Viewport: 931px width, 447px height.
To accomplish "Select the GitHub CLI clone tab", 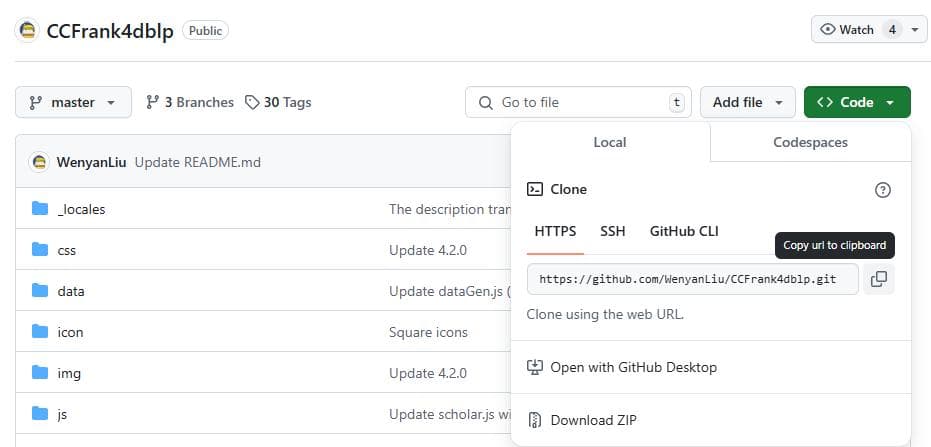I will coord(684,232).
